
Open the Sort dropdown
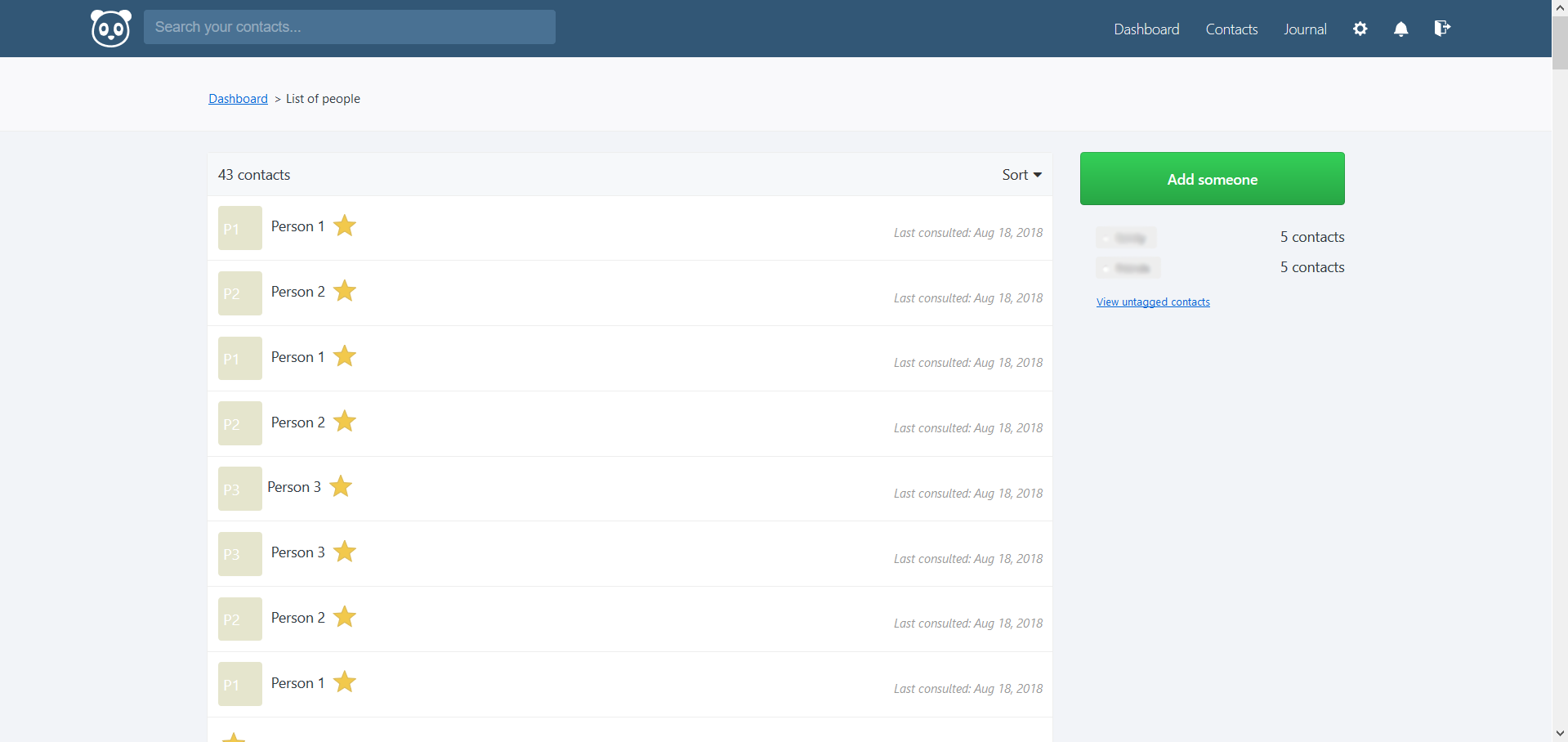coord(1021,175)
